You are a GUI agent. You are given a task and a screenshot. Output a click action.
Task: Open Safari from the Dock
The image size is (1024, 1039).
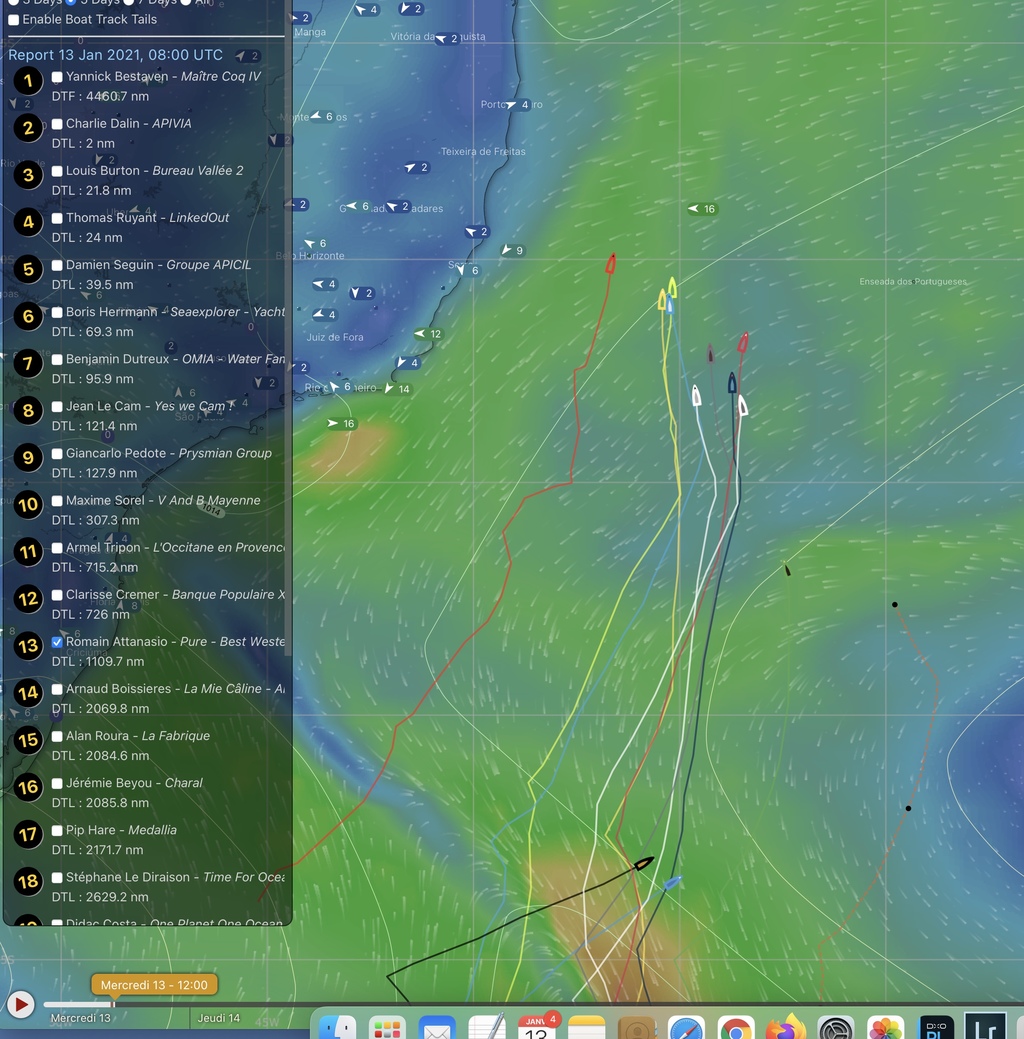pyautogui.click(x=686, y=1027)
